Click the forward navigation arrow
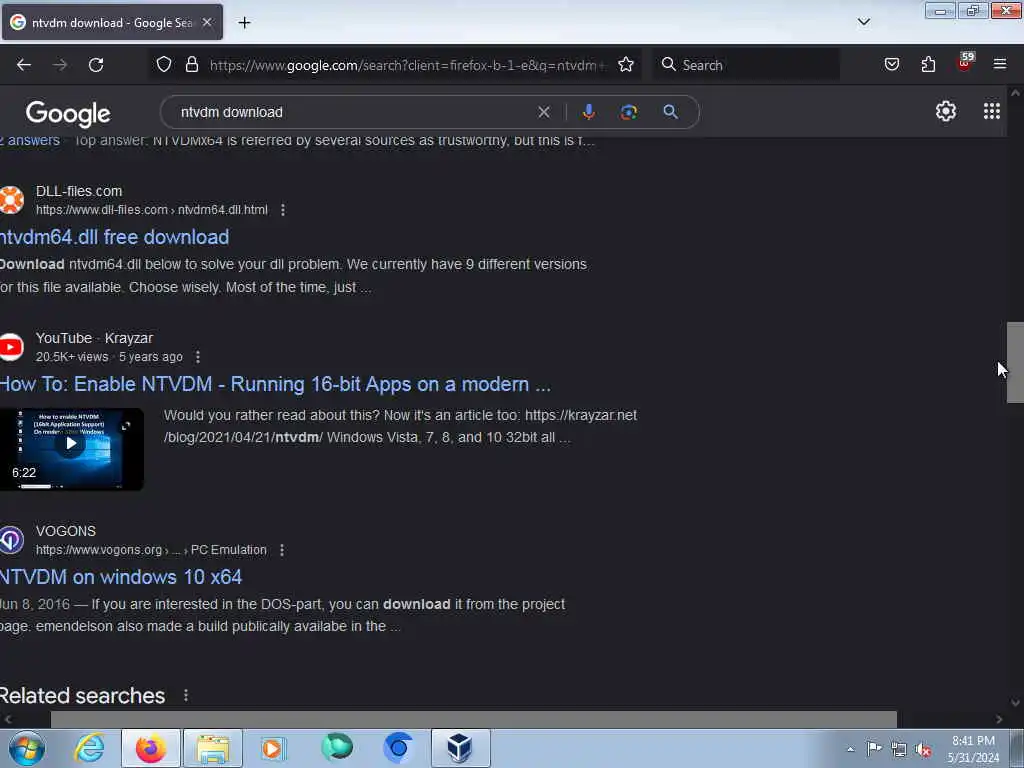This screenshot has width=1024, height=768. (x=60, y=65)
